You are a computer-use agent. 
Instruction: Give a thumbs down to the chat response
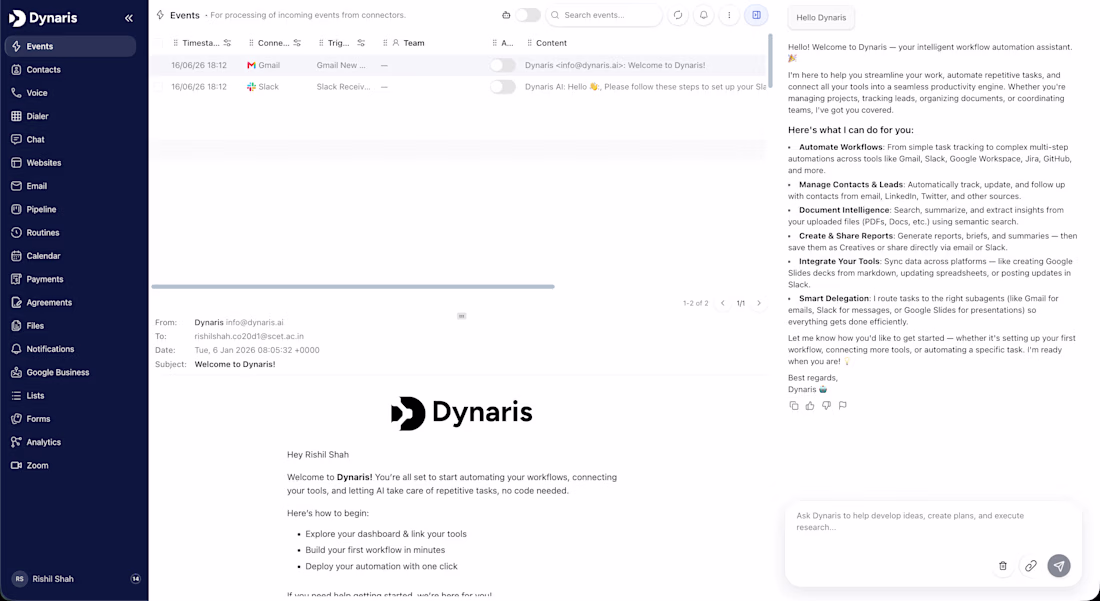(826, 405)
